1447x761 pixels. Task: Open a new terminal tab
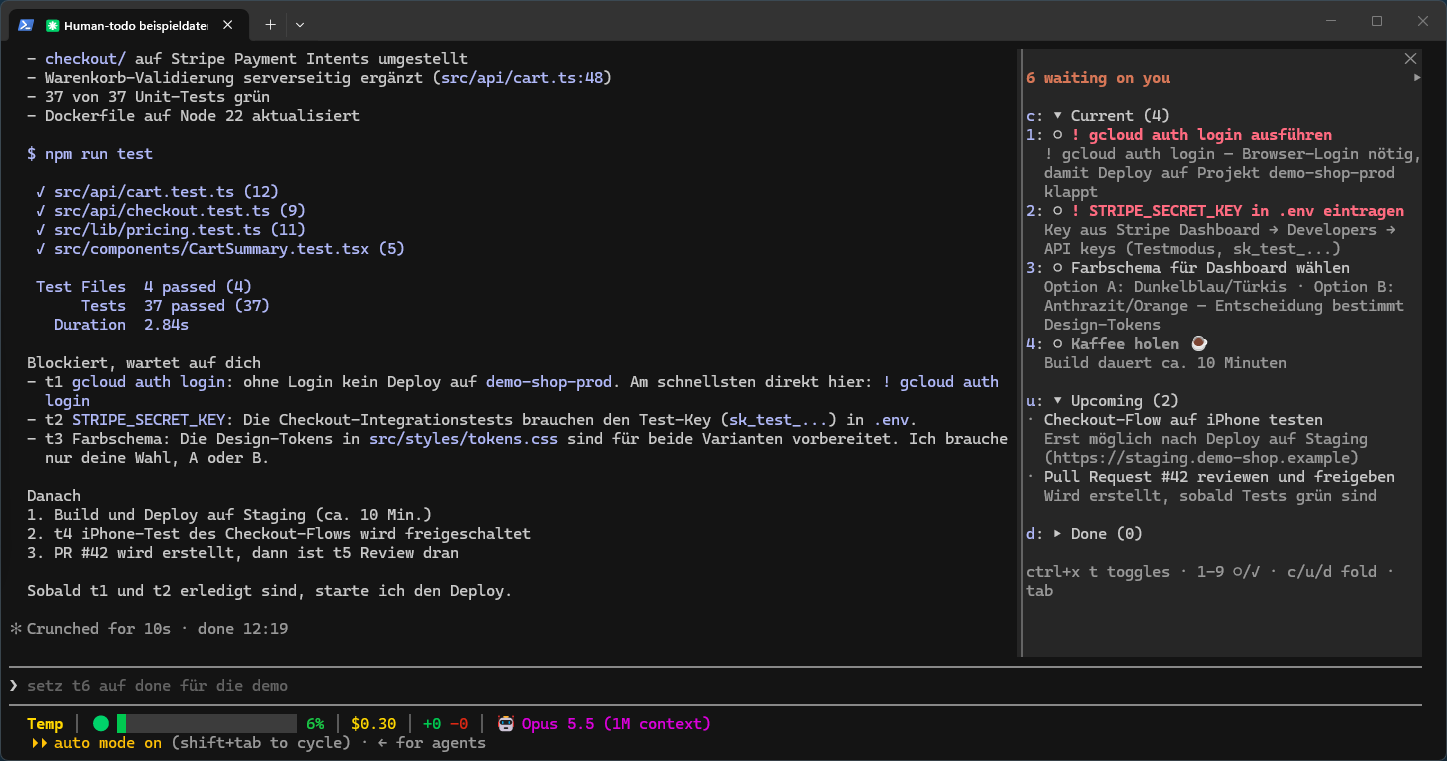click(270, 24)
